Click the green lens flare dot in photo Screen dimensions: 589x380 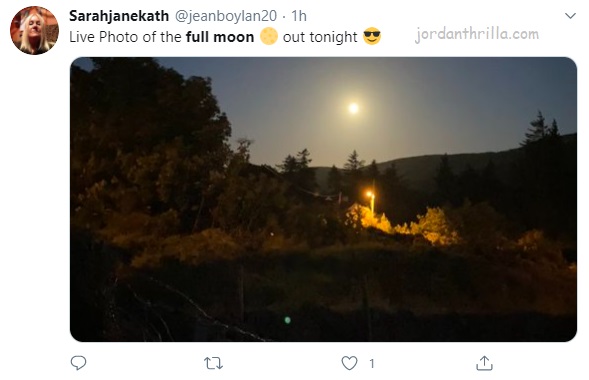(287, 320)
